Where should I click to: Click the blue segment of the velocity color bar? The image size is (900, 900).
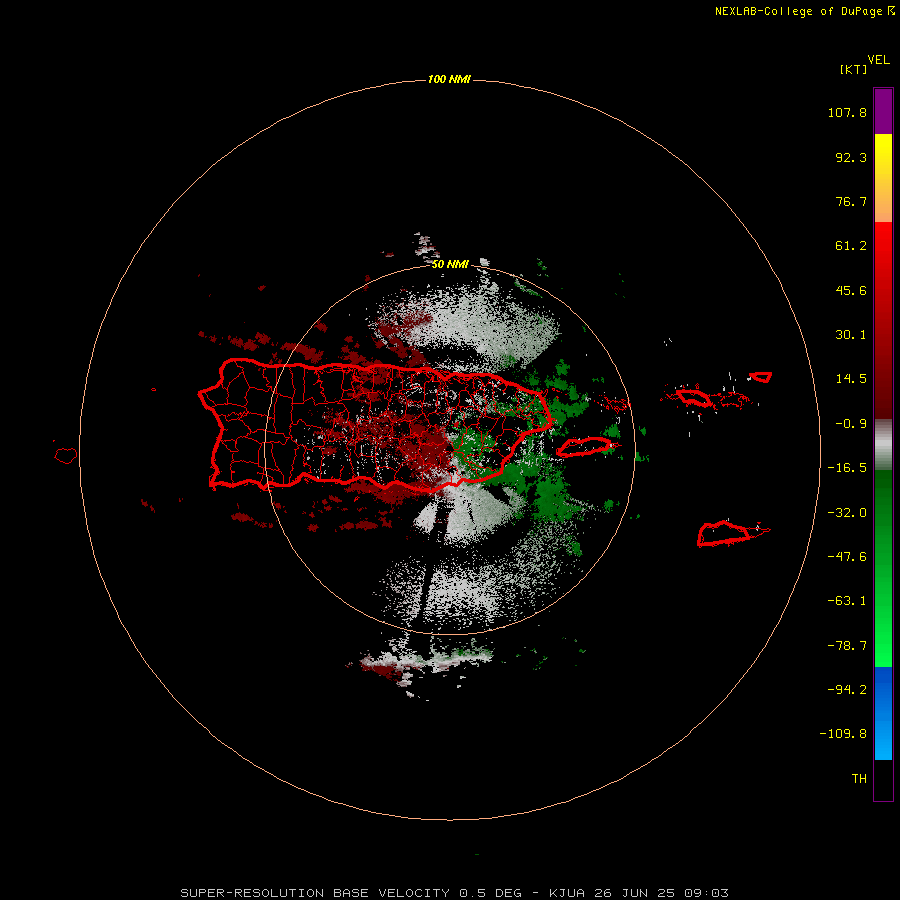click(883, 713)
